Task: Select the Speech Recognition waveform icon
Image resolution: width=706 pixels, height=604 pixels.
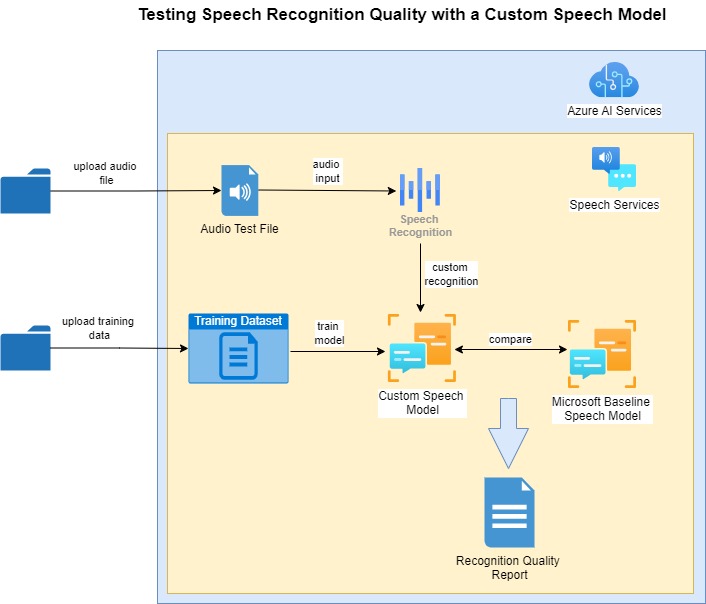Action: (x=420, y=188)
